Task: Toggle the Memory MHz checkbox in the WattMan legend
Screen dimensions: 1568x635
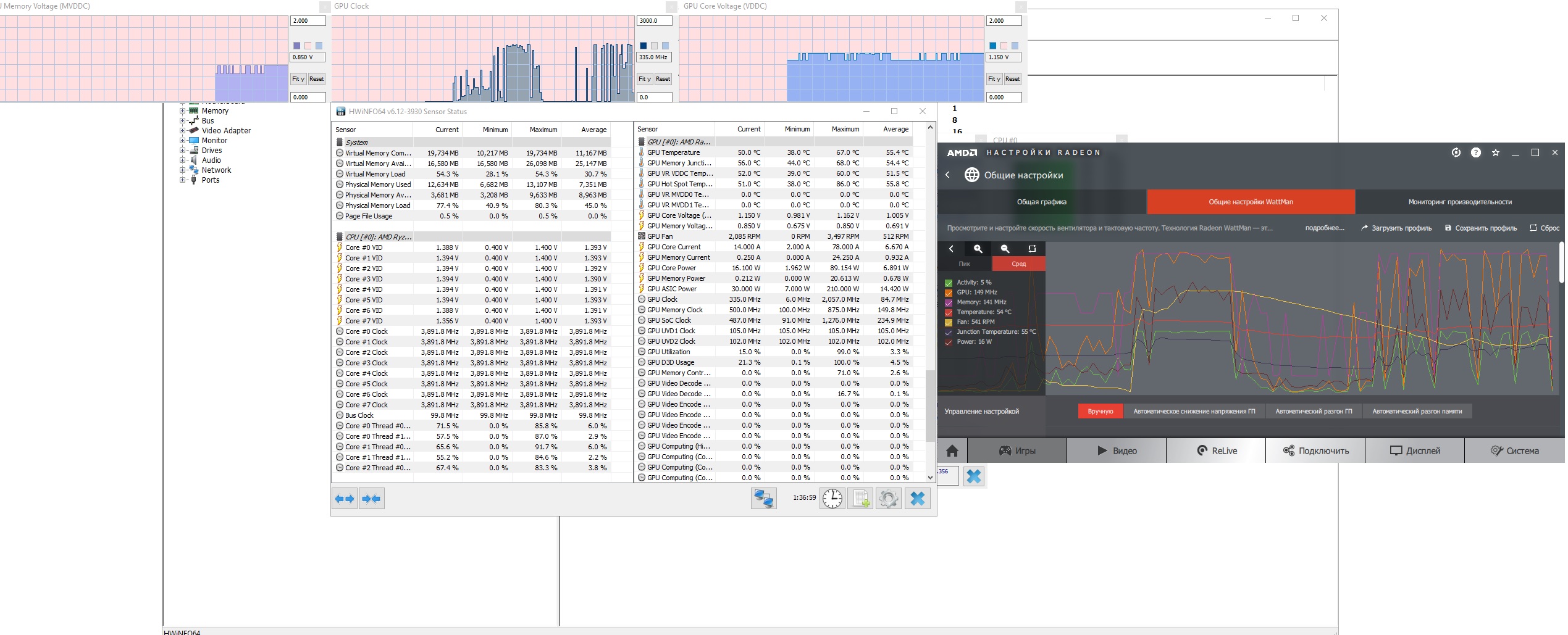Action: [949, 303]
